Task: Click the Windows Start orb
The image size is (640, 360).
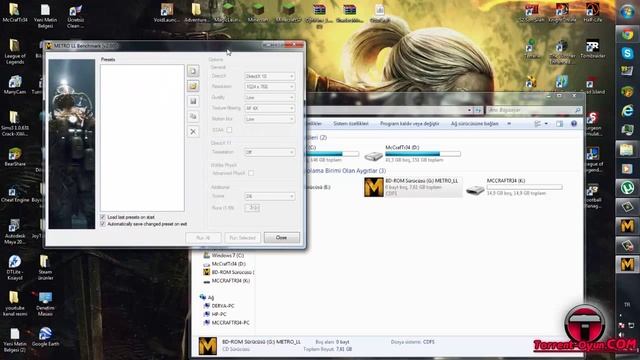Action: 627,12
